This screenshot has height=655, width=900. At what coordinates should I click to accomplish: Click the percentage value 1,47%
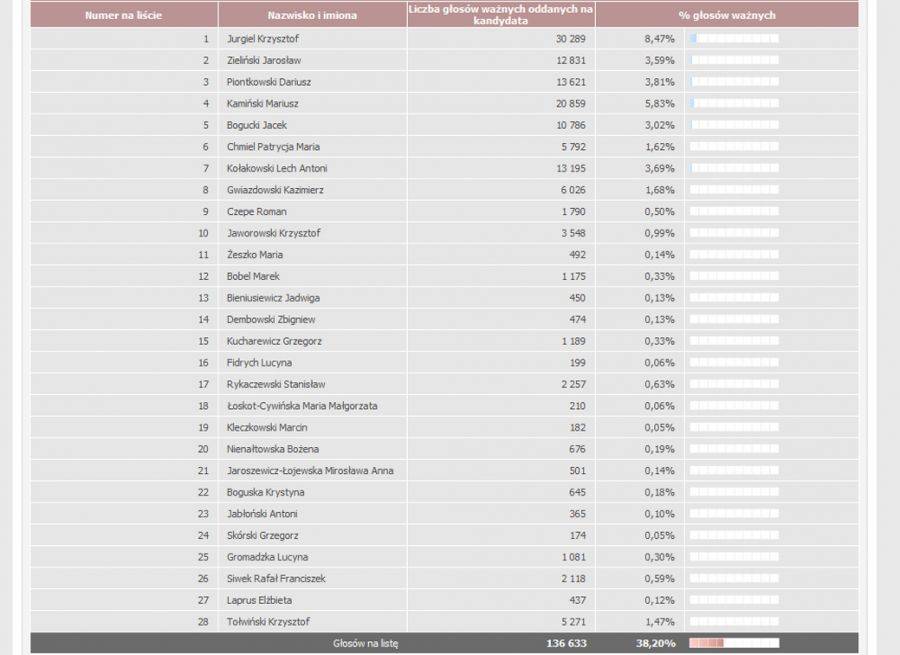pos(659,622)
